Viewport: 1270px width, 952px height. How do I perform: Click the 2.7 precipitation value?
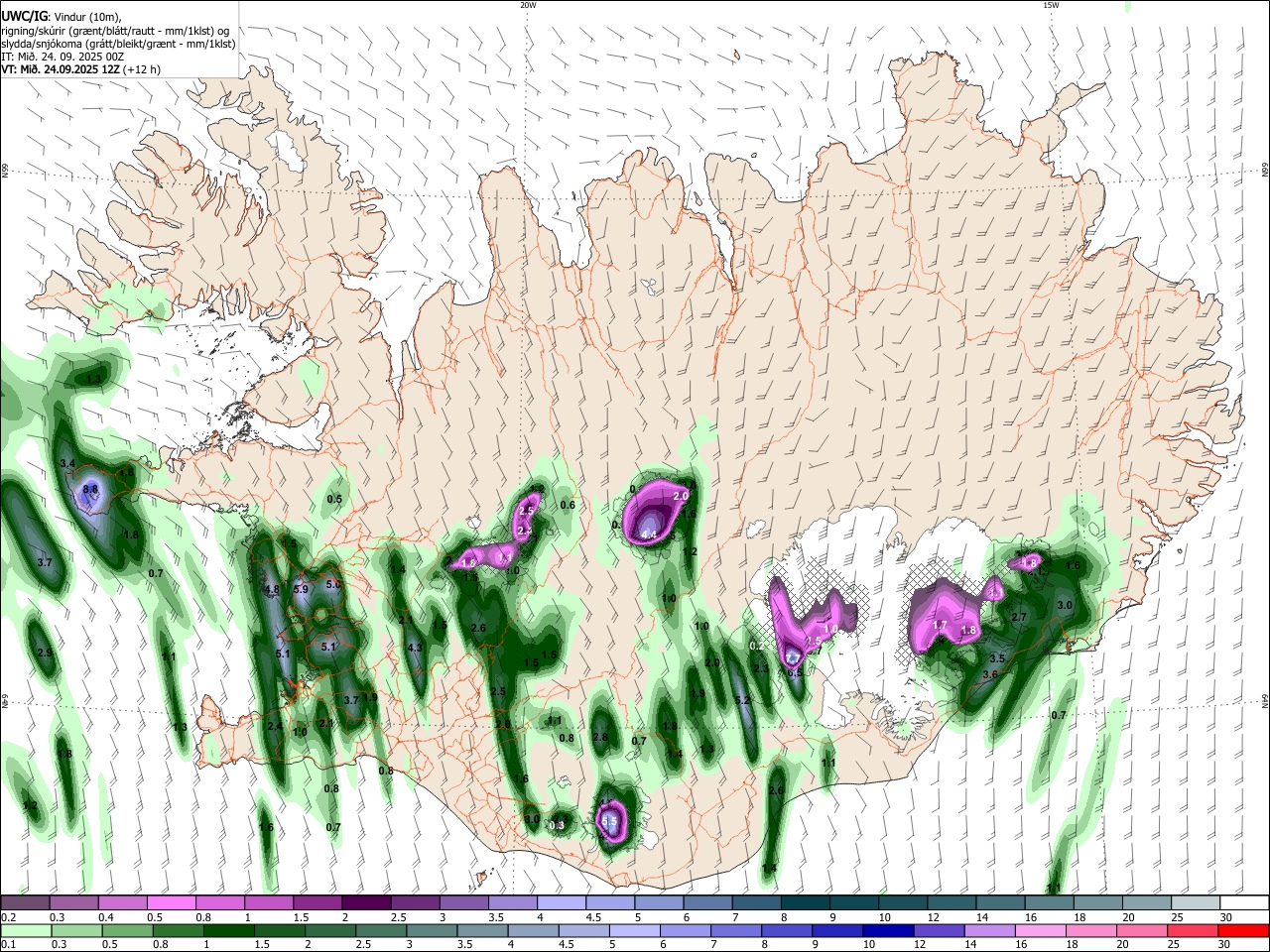pyautogui.click(x=1018, y=618)
